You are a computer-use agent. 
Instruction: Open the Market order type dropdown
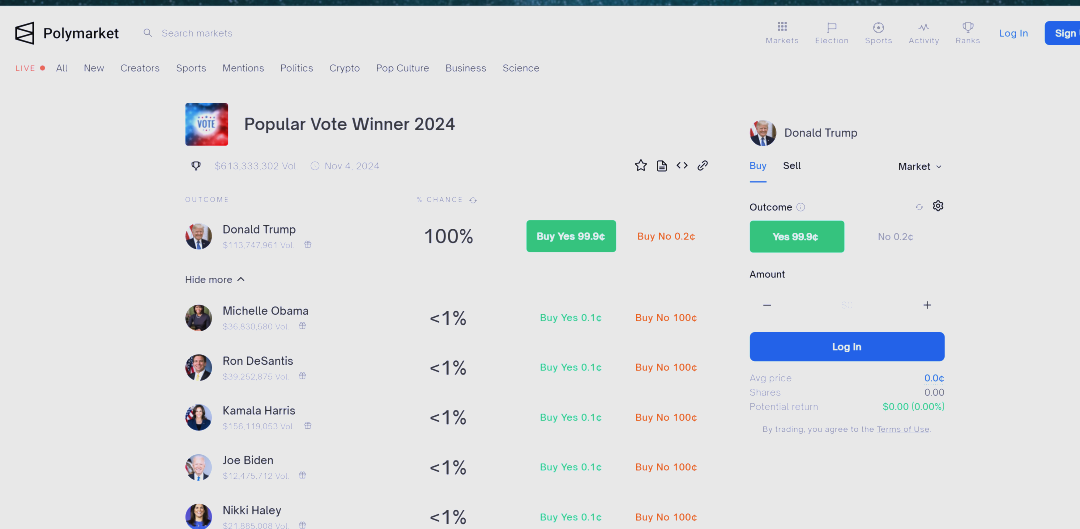[x=920, y=167]
